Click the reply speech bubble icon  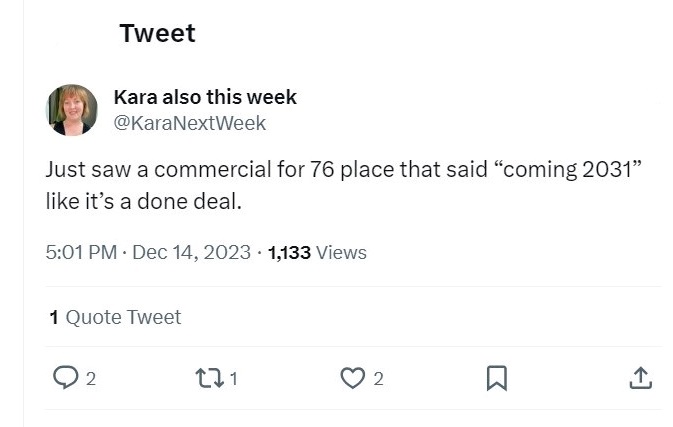pos(64,378)
